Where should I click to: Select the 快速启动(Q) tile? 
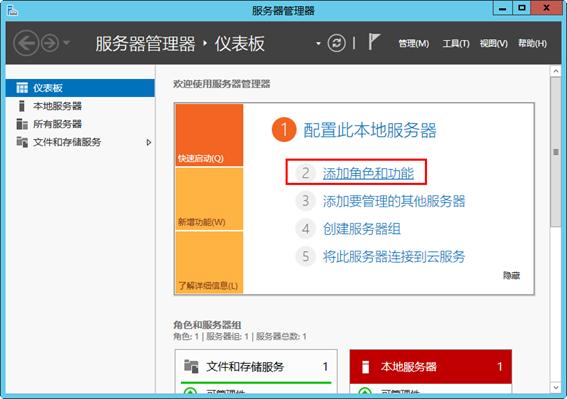[209, 135]
